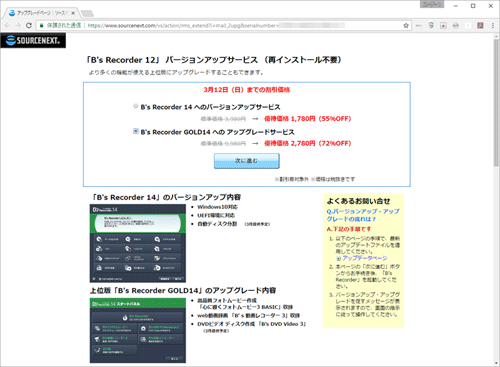Viewport: 500px width, 367px height.
Task: Click the 次に進む button
Action: point(246,161)
